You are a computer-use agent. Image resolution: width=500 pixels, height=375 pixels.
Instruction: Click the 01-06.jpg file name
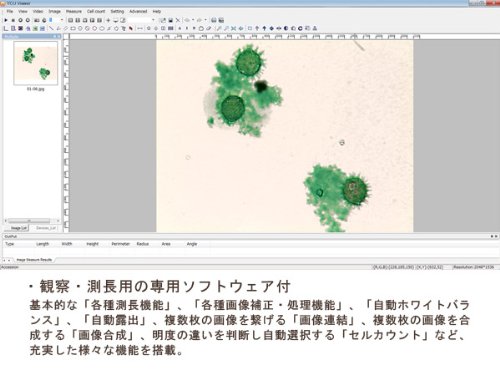tap(35, 89)
